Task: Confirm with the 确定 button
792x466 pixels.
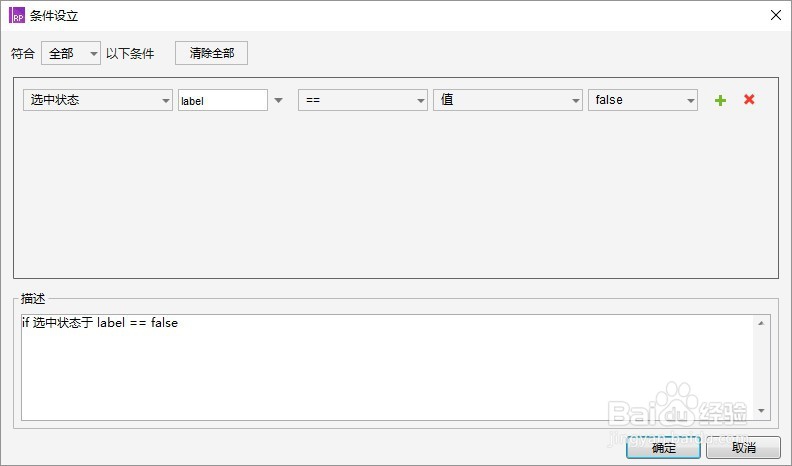Action: coord(663,447)
